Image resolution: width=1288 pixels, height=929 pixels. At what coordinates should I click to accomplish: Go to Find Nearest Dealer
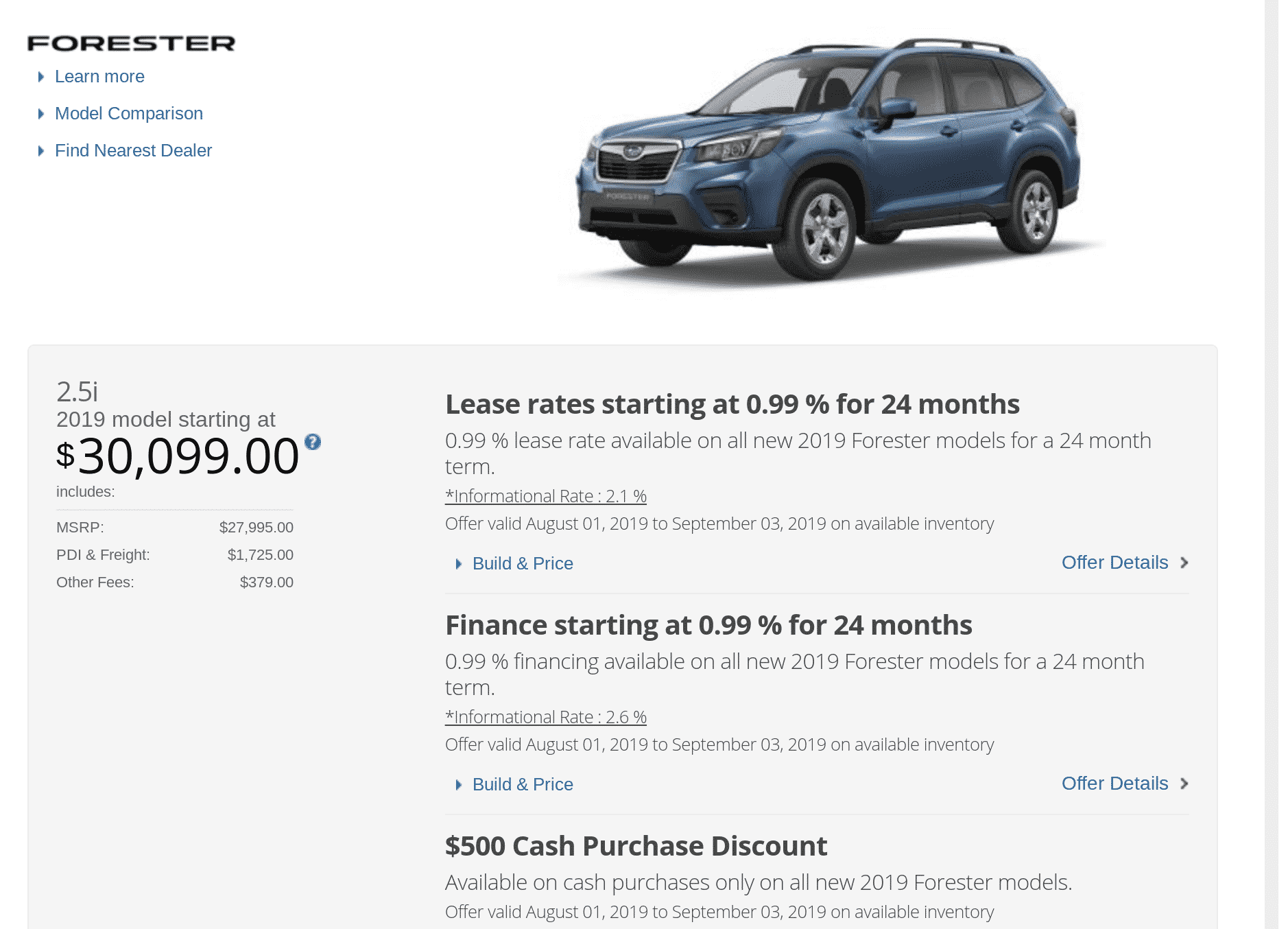point(133,151)
